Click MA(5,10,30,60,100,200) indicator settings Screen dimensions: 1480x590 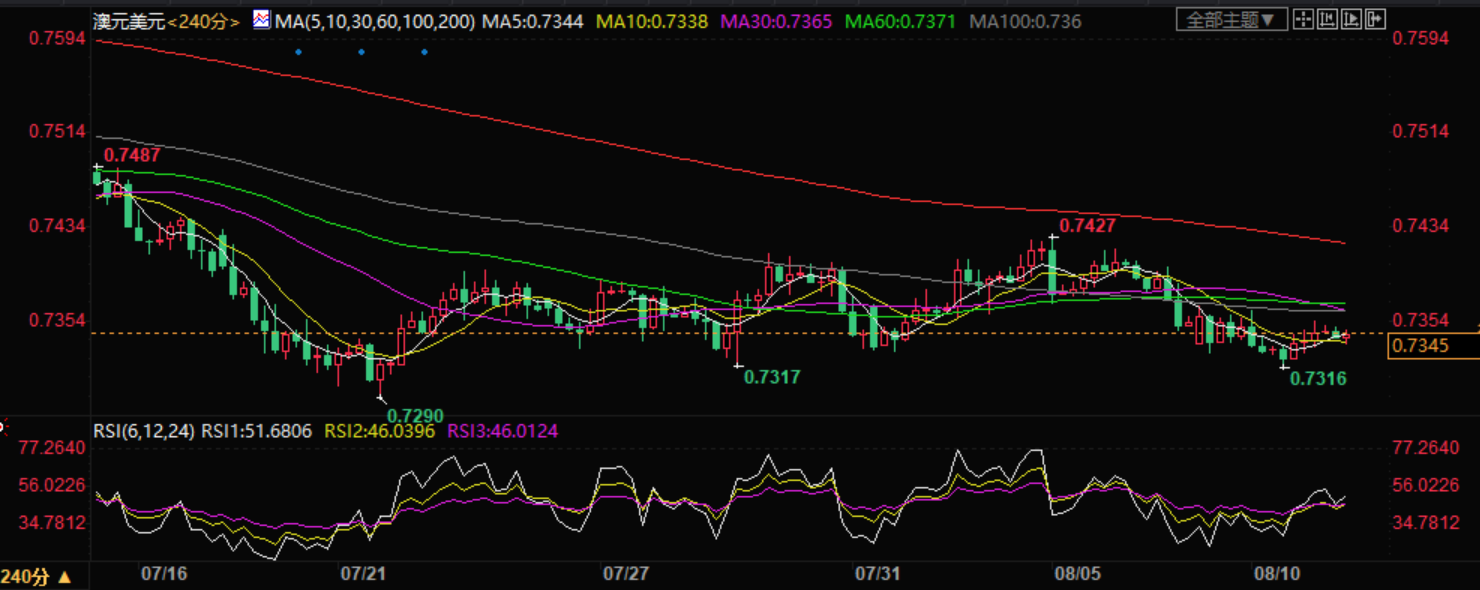(376, 20)
